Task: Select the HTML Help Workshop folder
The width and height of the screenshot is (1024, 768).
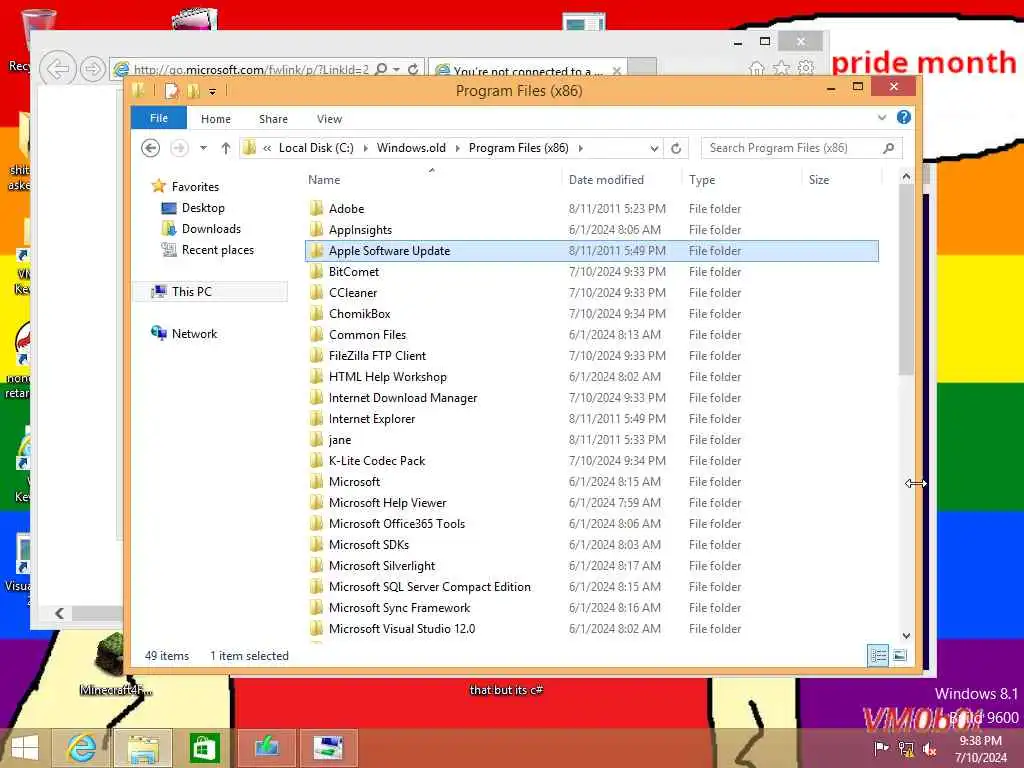Action: click(x=387, y=377)
